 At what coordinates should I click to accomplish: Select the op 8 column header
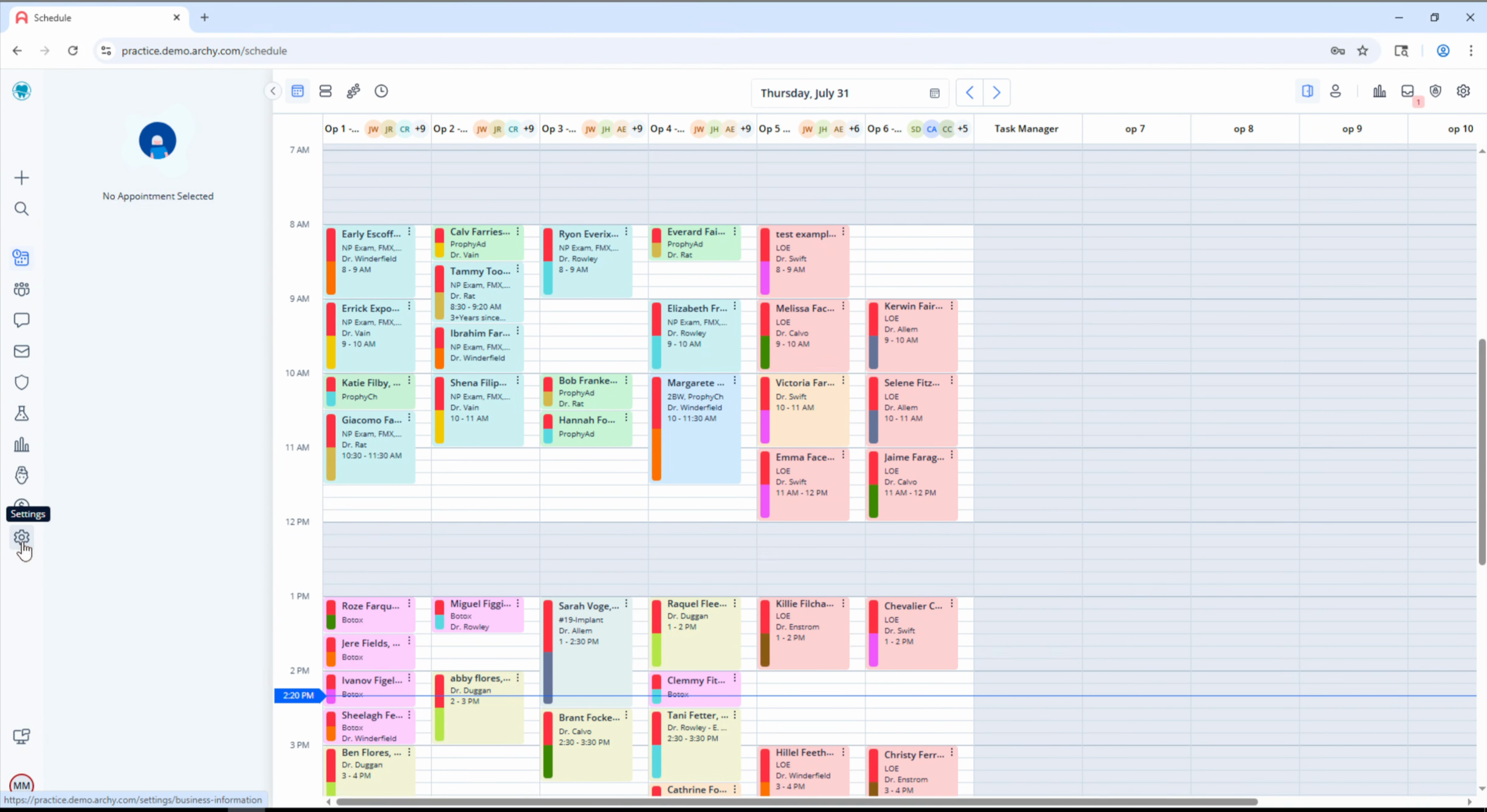tap(1243, 129)
